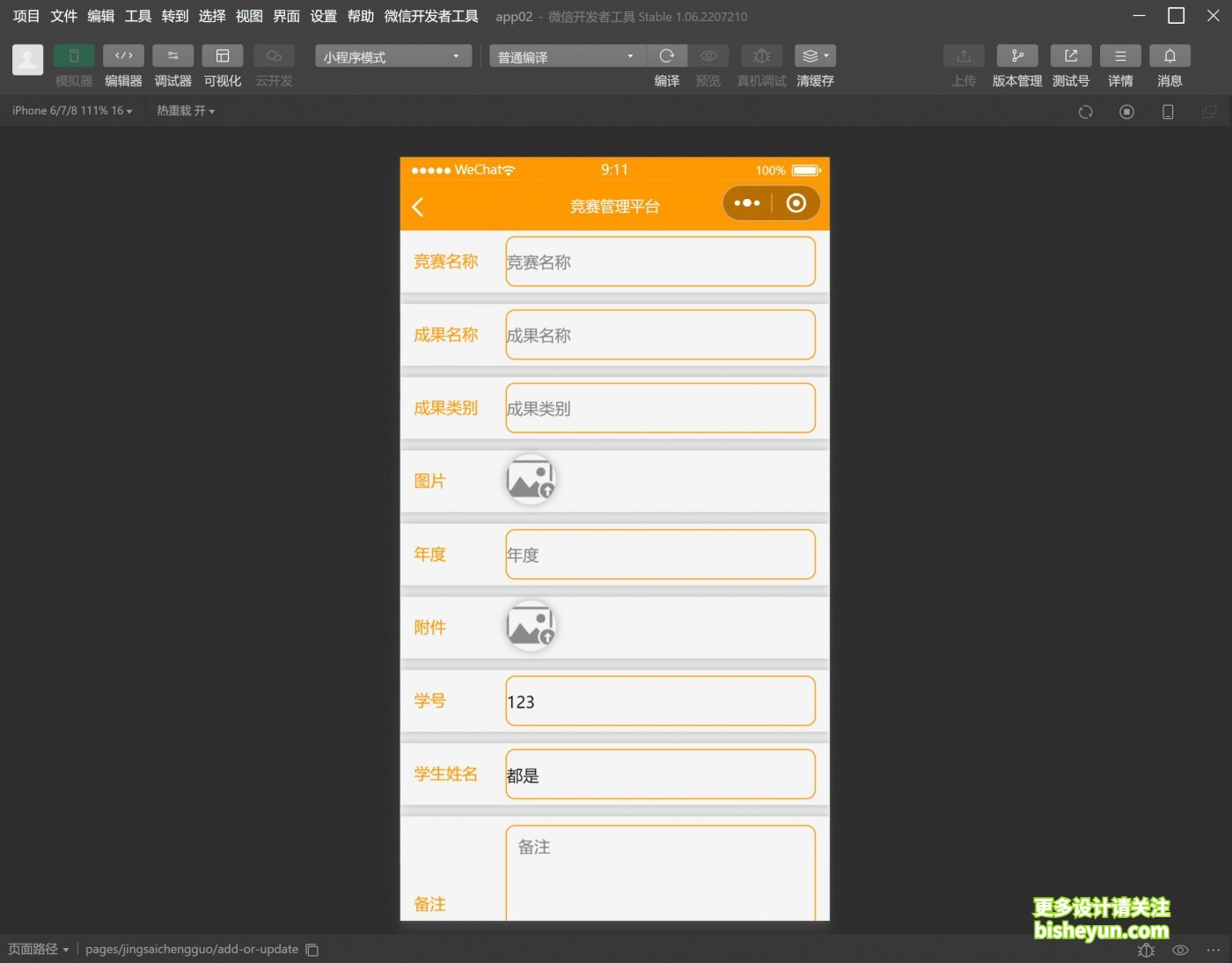The width and height of the screenshot is (1232, 963).
Task: Click the real device debug (真机调试) icon
Action: tap(762, 56)
